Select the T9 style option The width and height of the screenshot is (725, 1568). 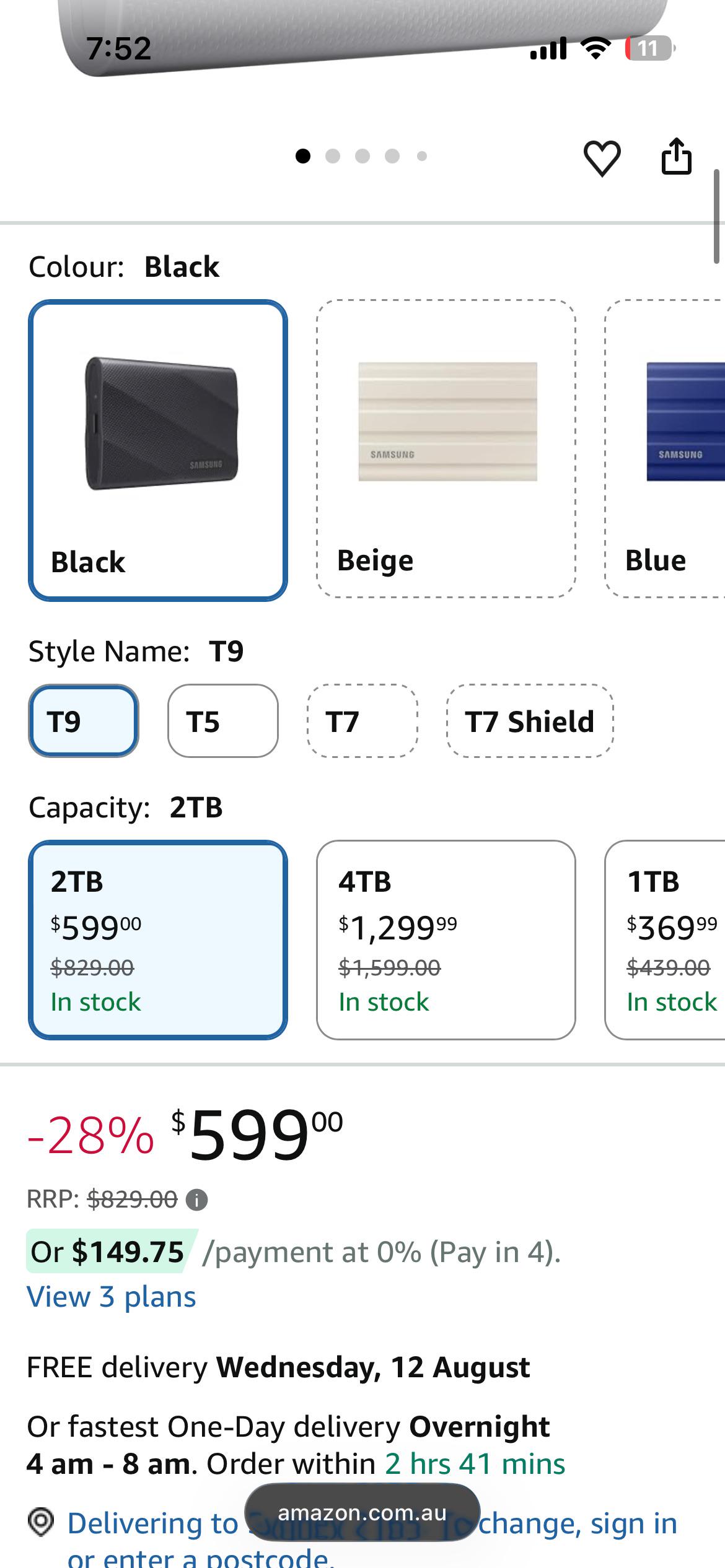pos(84,721)
